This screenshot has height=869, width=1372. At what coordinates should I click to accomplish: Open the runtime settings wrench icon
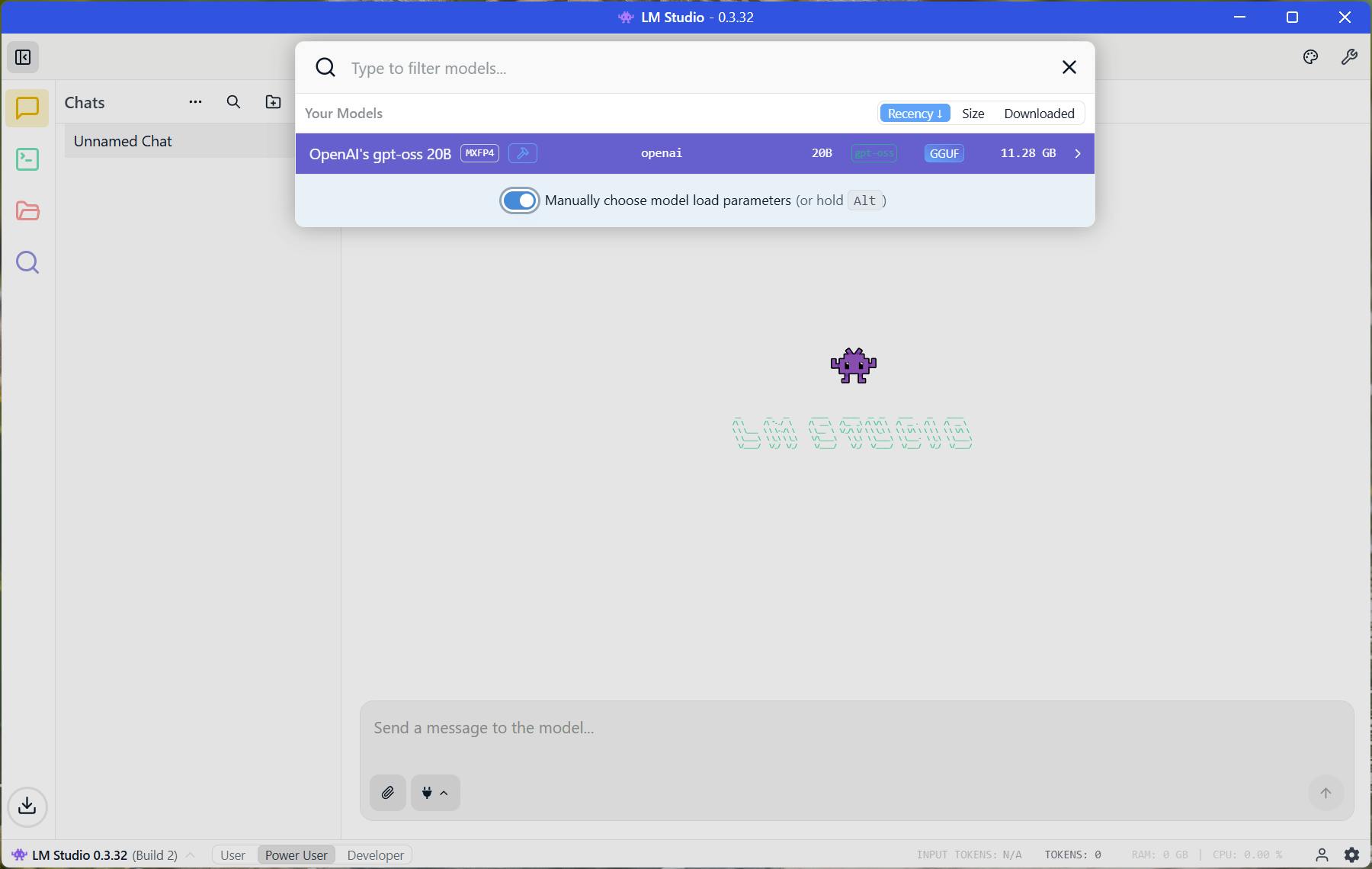click(x=1350, y=57)
